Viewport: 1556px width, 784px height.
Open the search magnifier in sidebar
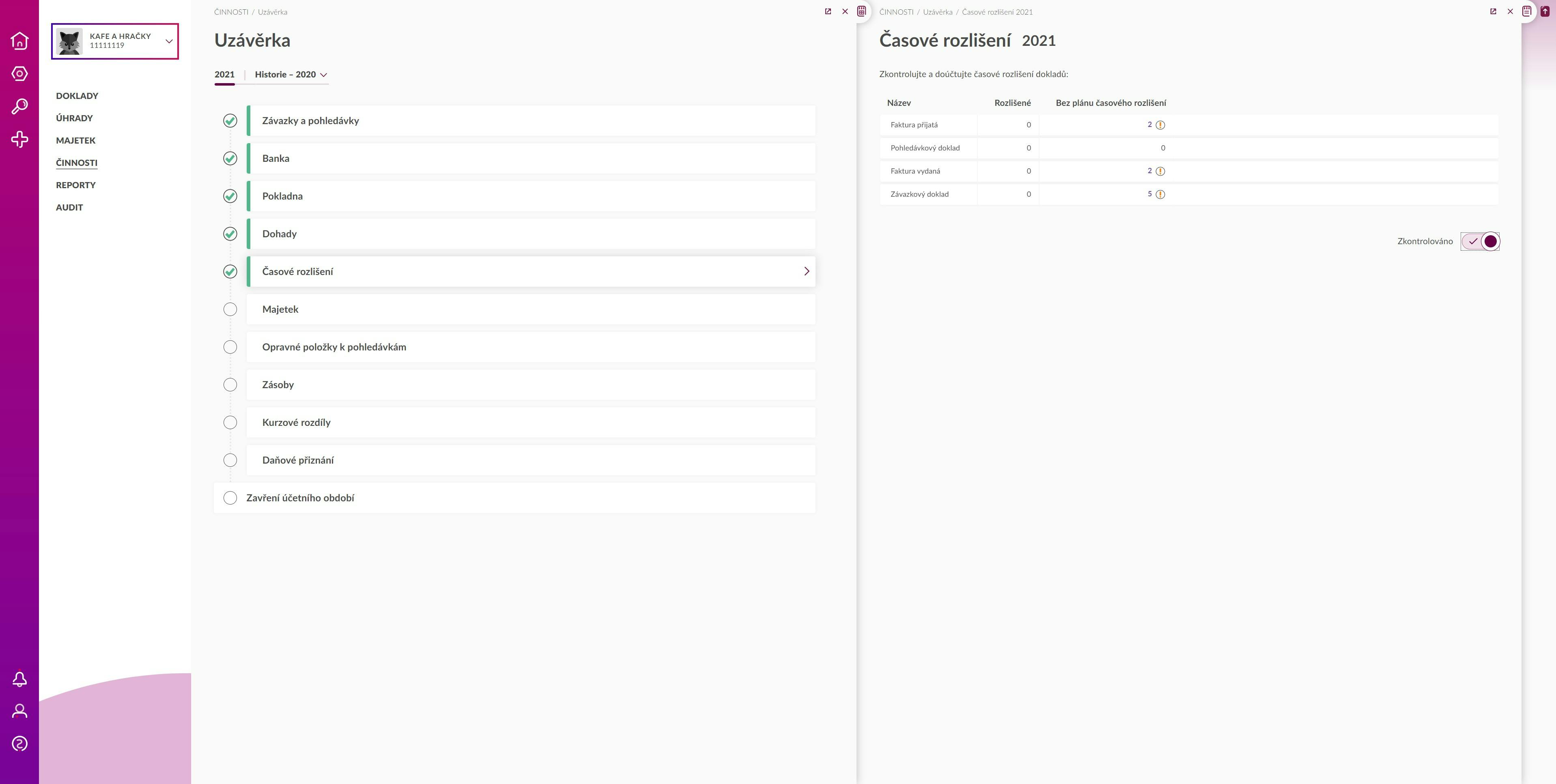(x=19, y=106)
